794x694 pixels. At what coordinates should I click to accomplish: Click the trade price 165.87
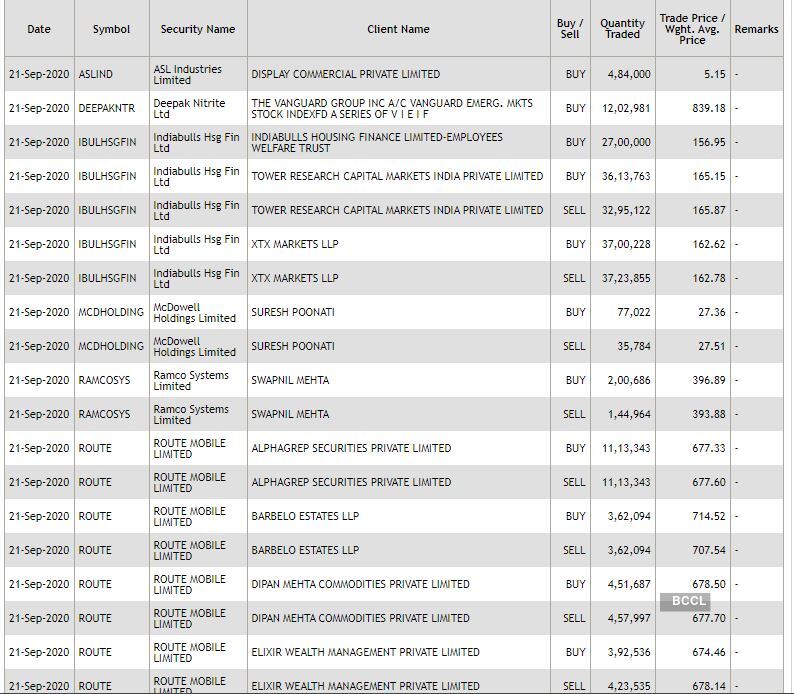coord(709,210)
